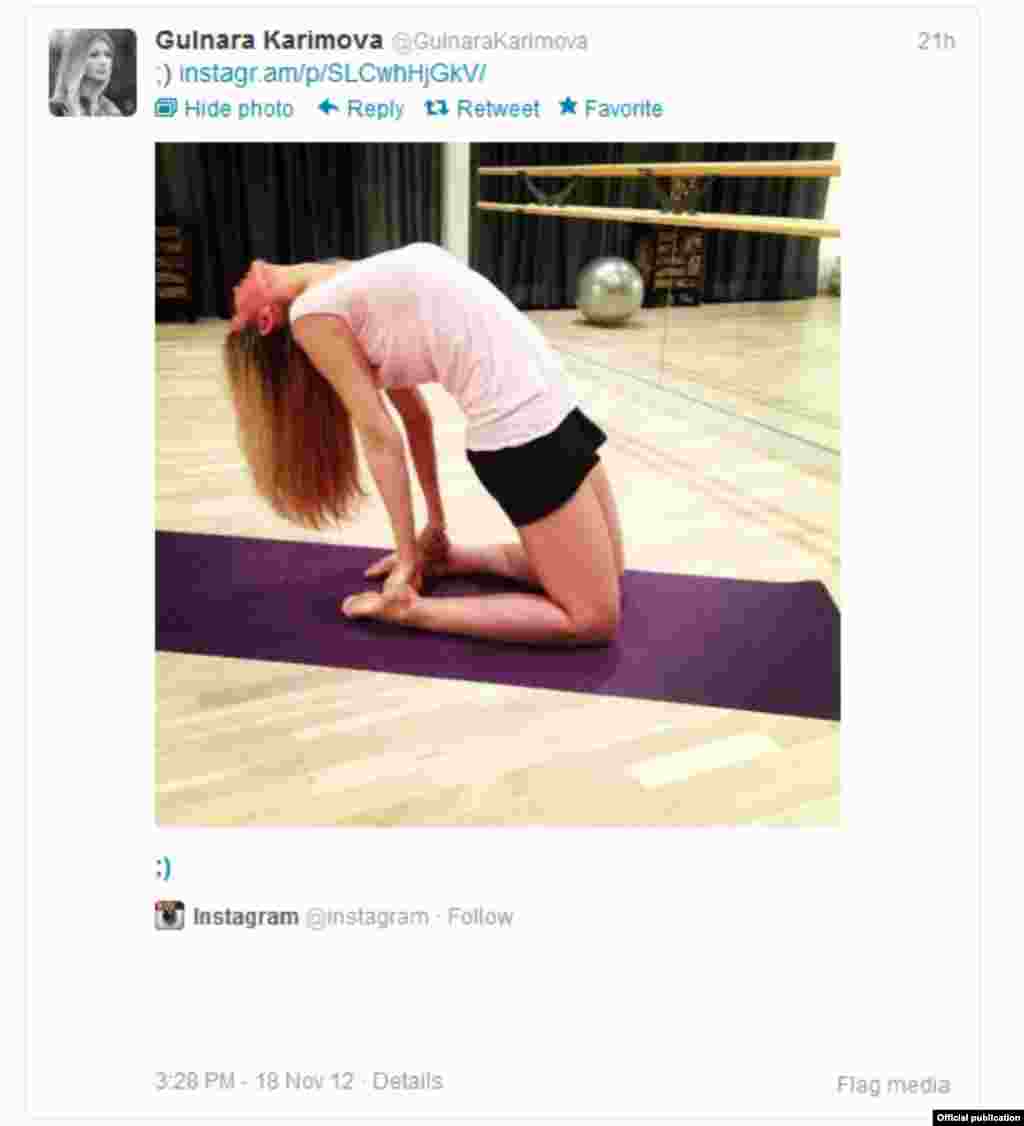Open the Gulnara Karimova display name

point(269,41)
